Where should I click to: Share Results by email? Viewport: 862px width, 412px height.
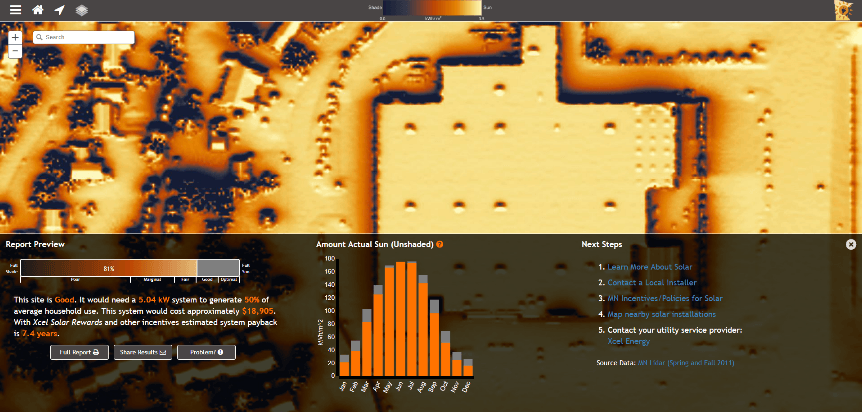143,352
